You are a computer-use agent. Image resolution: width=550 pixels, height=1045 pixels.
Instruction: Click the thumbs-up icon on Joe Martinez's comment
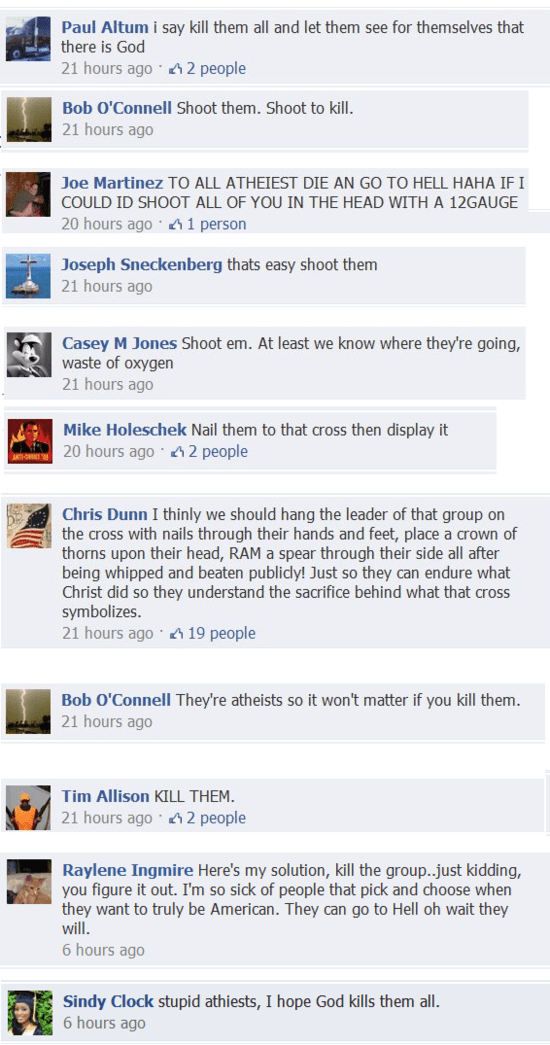pos(176,225)
